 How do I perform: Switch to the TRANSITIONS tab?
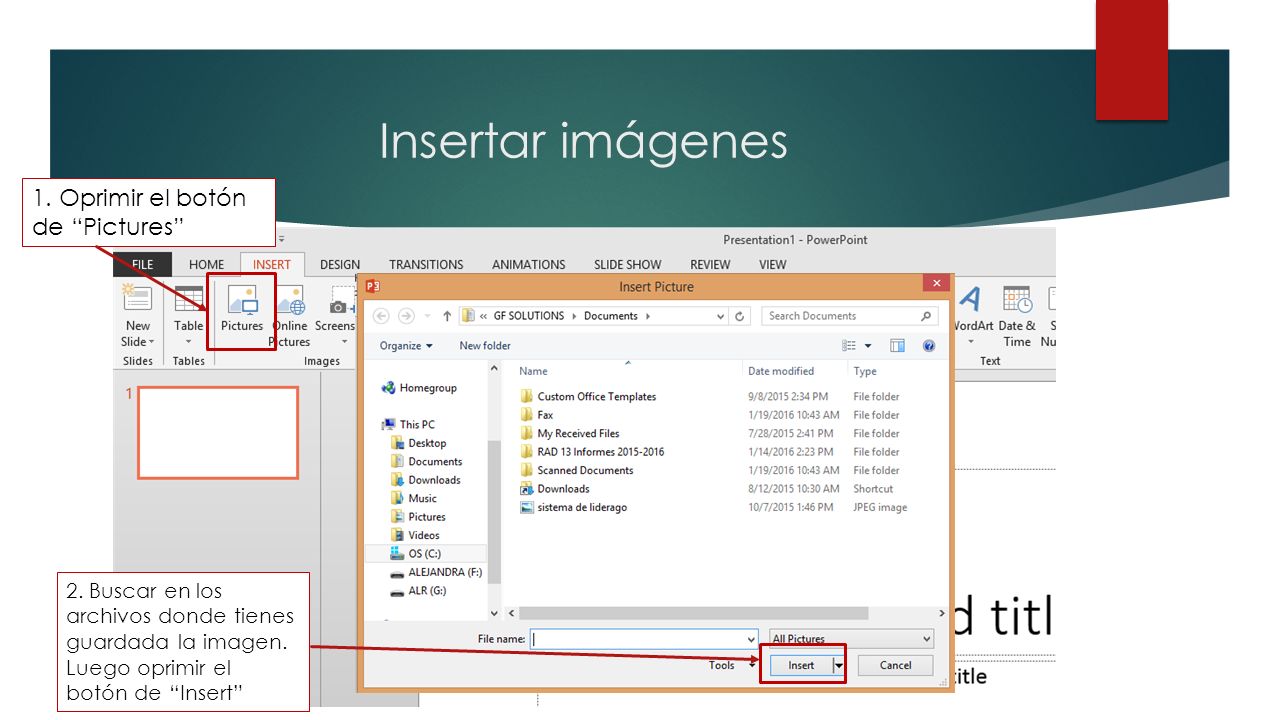pos(426,265)
